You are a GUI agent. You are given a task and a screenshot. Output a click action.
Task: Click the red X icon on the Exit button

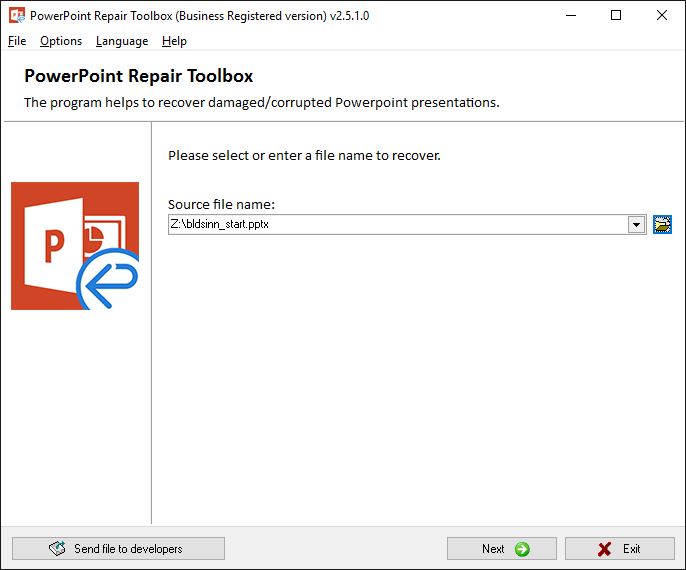[604, 549]
